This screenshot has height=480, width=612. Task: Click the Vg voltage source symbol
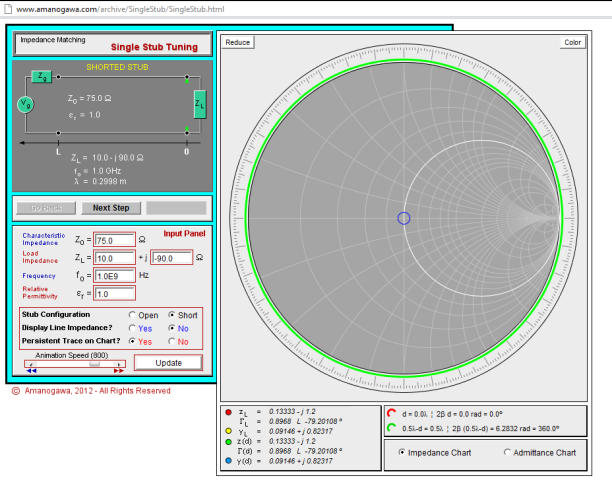point(25,104)
